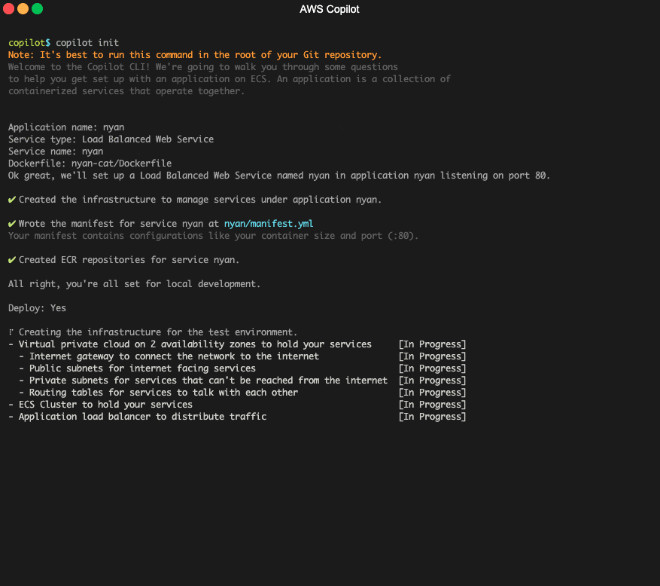Click the 'copilot$' prompt text
Image resolution: width=660 pixels, height=586 pixels.
click(x=29, y=43)
